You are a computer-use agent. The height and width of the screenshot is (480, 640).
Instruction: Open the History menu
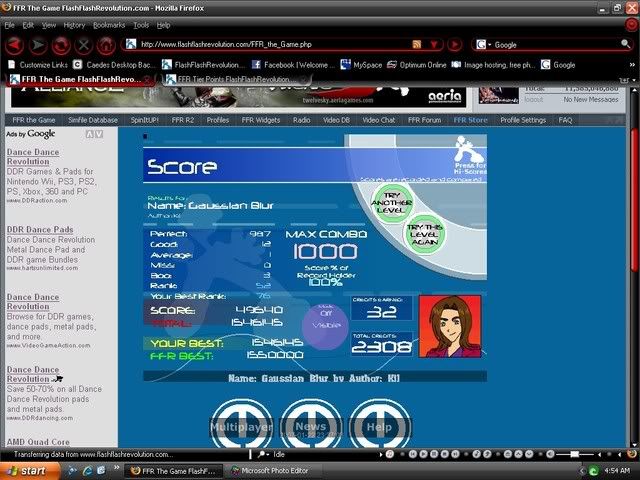pos(74,24)
